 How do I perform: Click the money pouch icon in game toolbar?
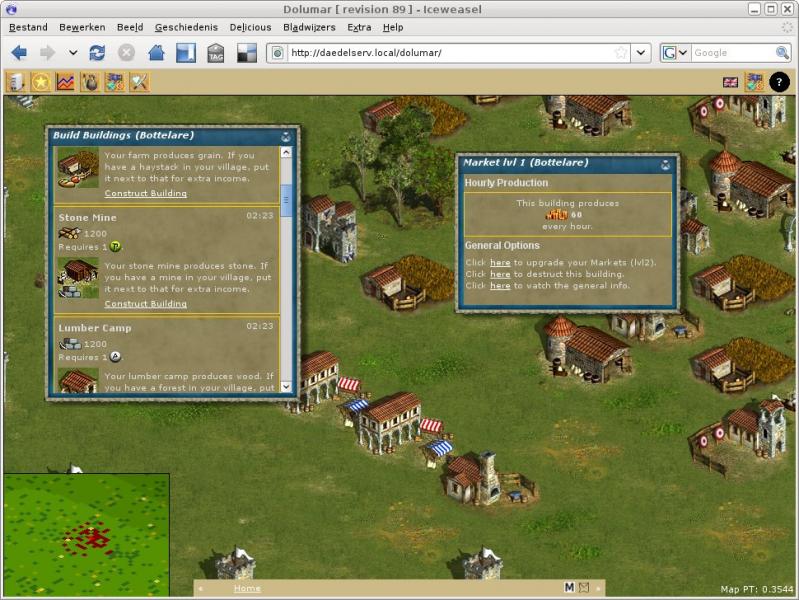pos(90,82)
